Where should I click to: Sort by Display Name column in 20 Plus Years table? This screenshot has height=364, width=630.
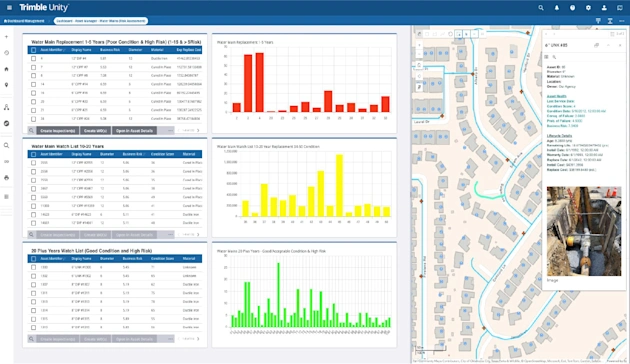82,259
